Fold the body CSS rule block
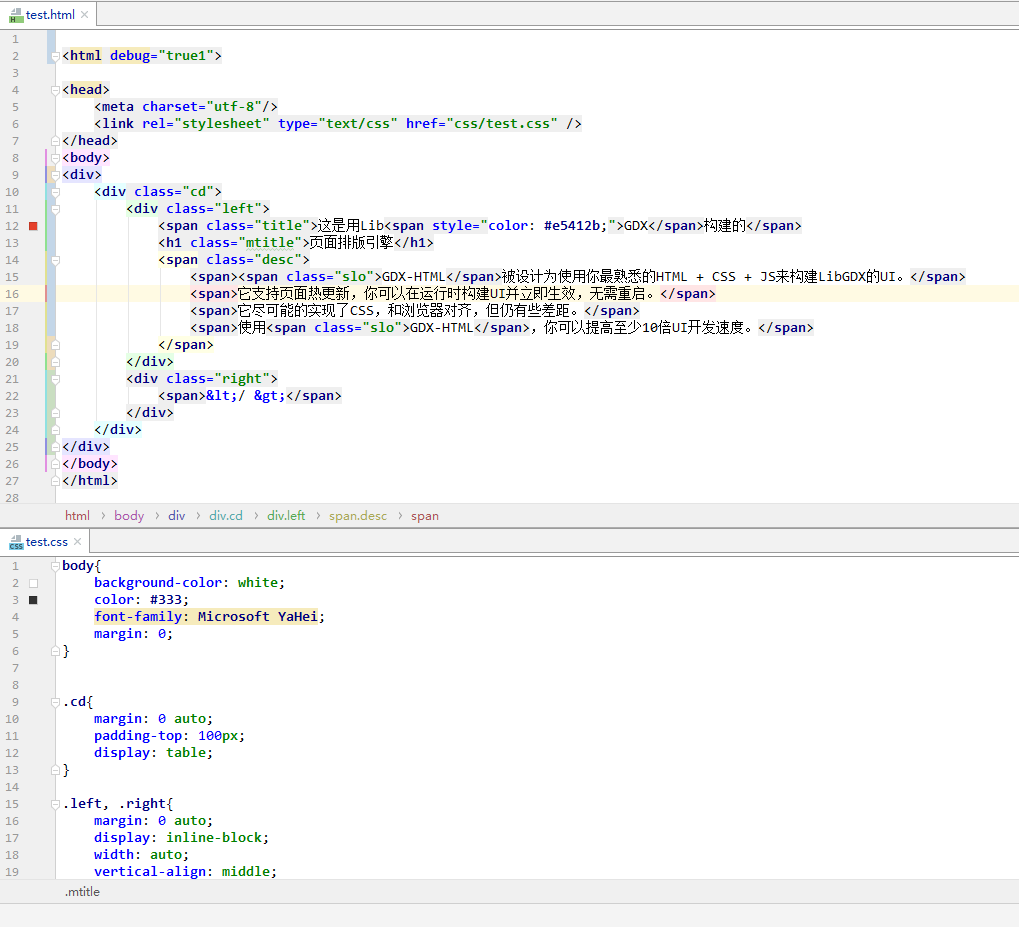This screenshot has width=1019, height=927. [56, 566]
